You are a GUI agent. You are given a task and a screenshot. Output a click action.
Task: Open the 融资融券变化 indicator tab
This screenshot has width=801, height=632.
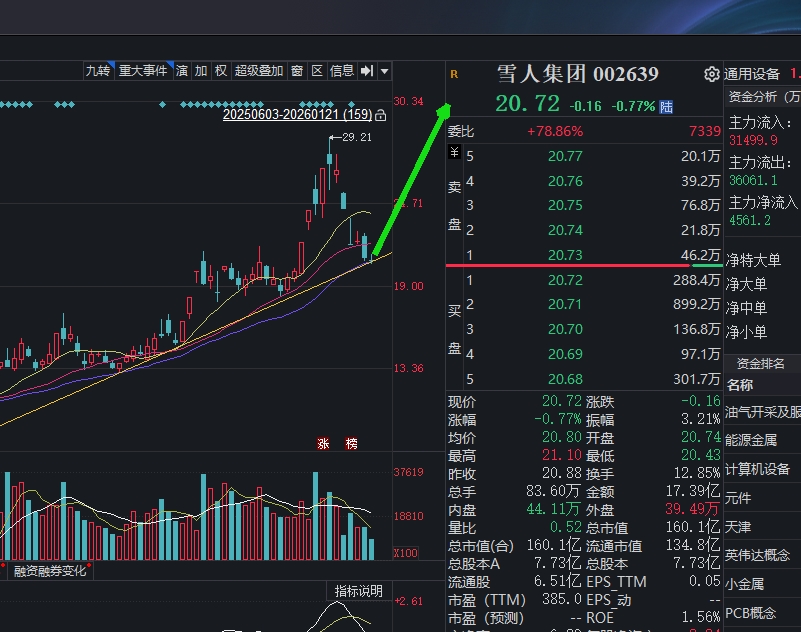coord(50,571)
